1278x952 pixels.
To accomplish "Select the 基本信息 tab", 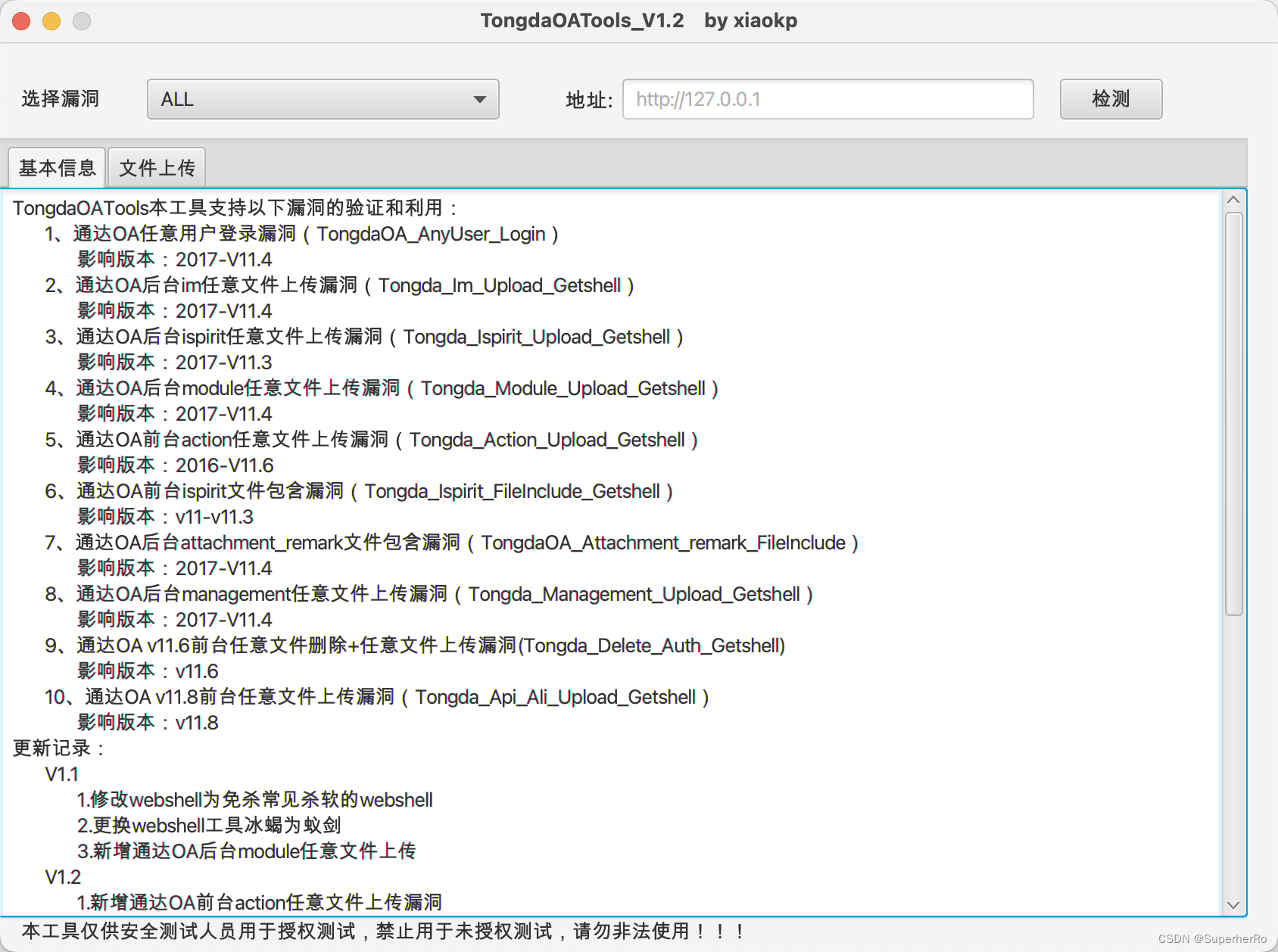I will click(56, 166).
